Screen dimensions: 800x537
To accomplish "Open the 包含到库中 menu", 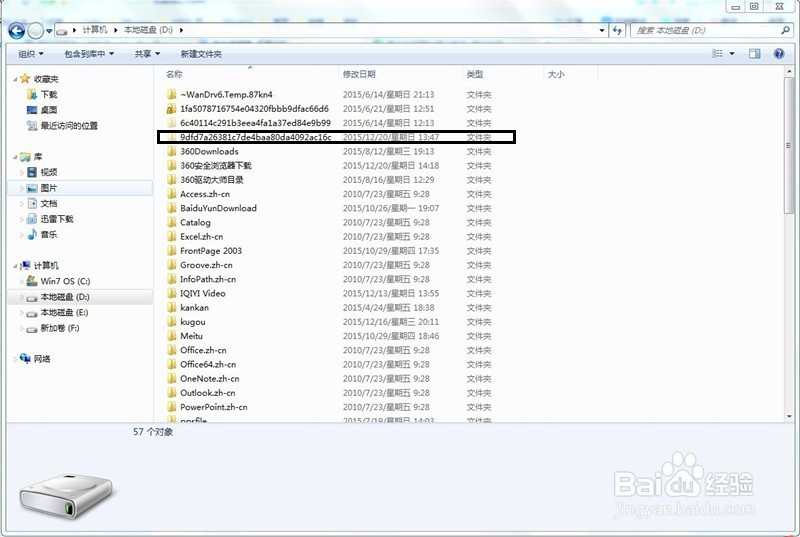I will [x=89, y=54].
